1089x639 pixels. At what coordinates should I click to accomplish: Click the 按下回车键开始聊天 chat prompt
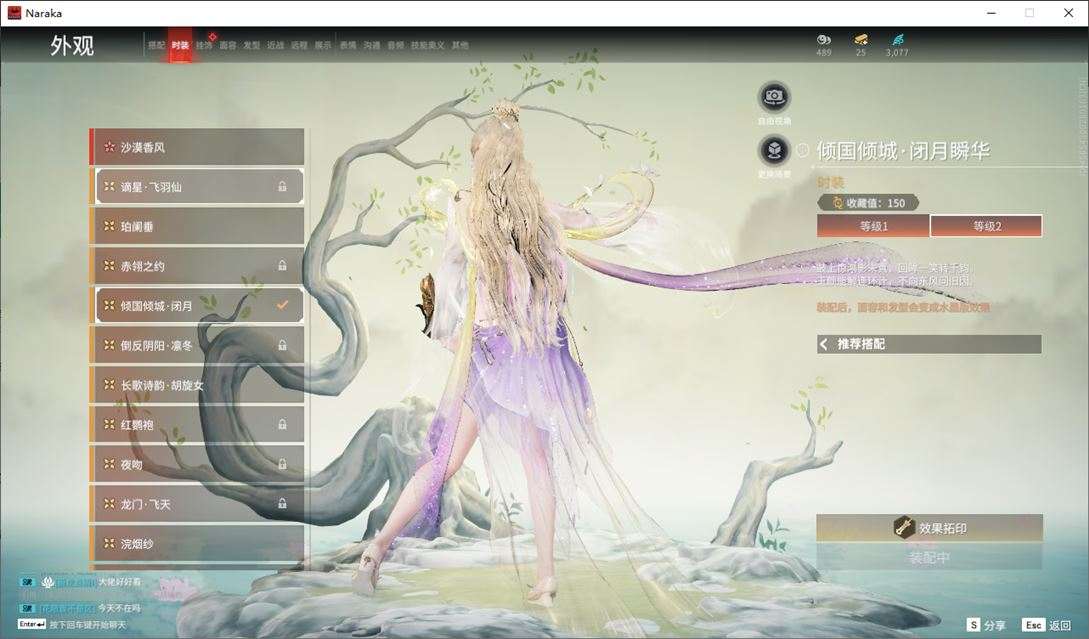(88, 624)
